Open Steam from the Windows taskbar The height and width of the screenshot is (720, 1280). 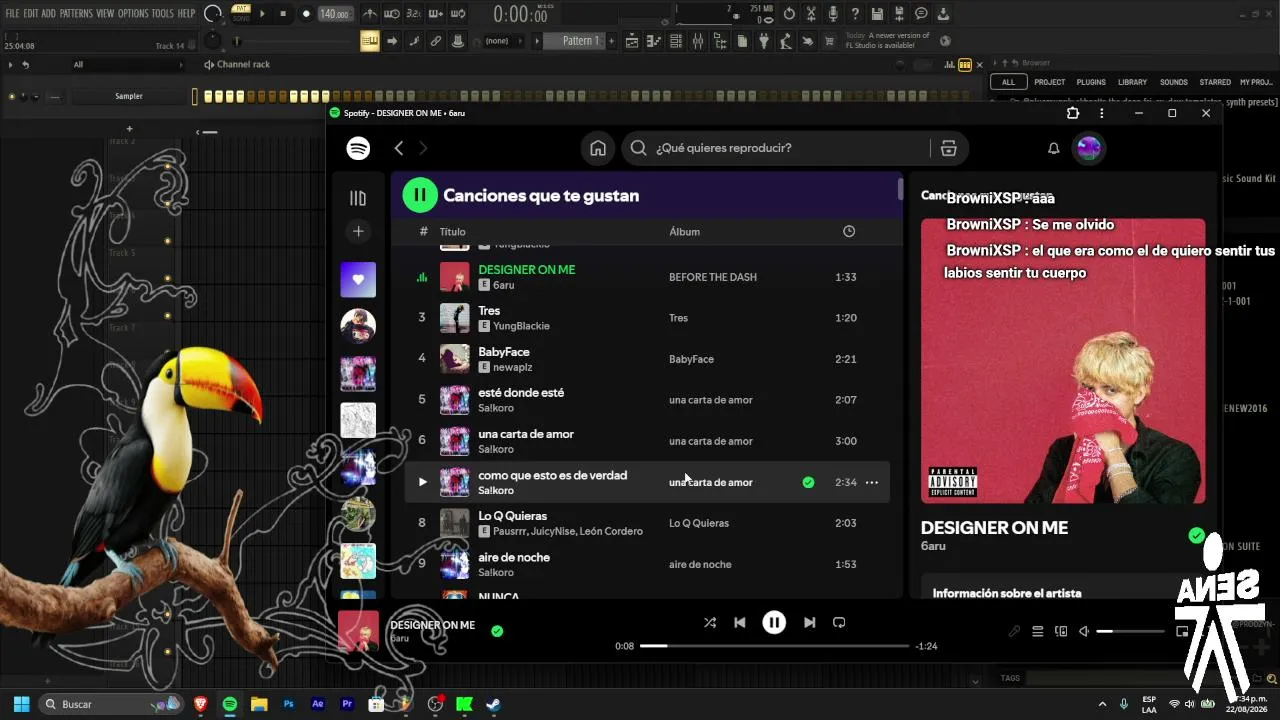pyautogui.click(x=493, y=704)
